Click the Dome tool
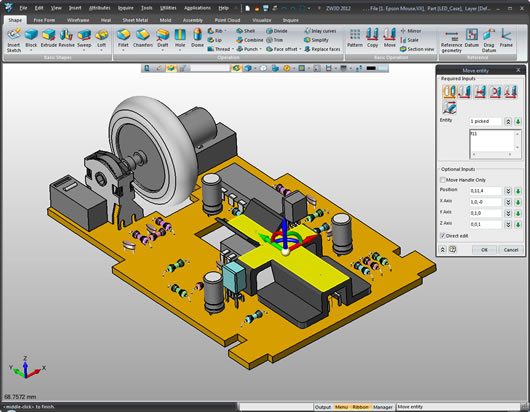 pos(197,38)
